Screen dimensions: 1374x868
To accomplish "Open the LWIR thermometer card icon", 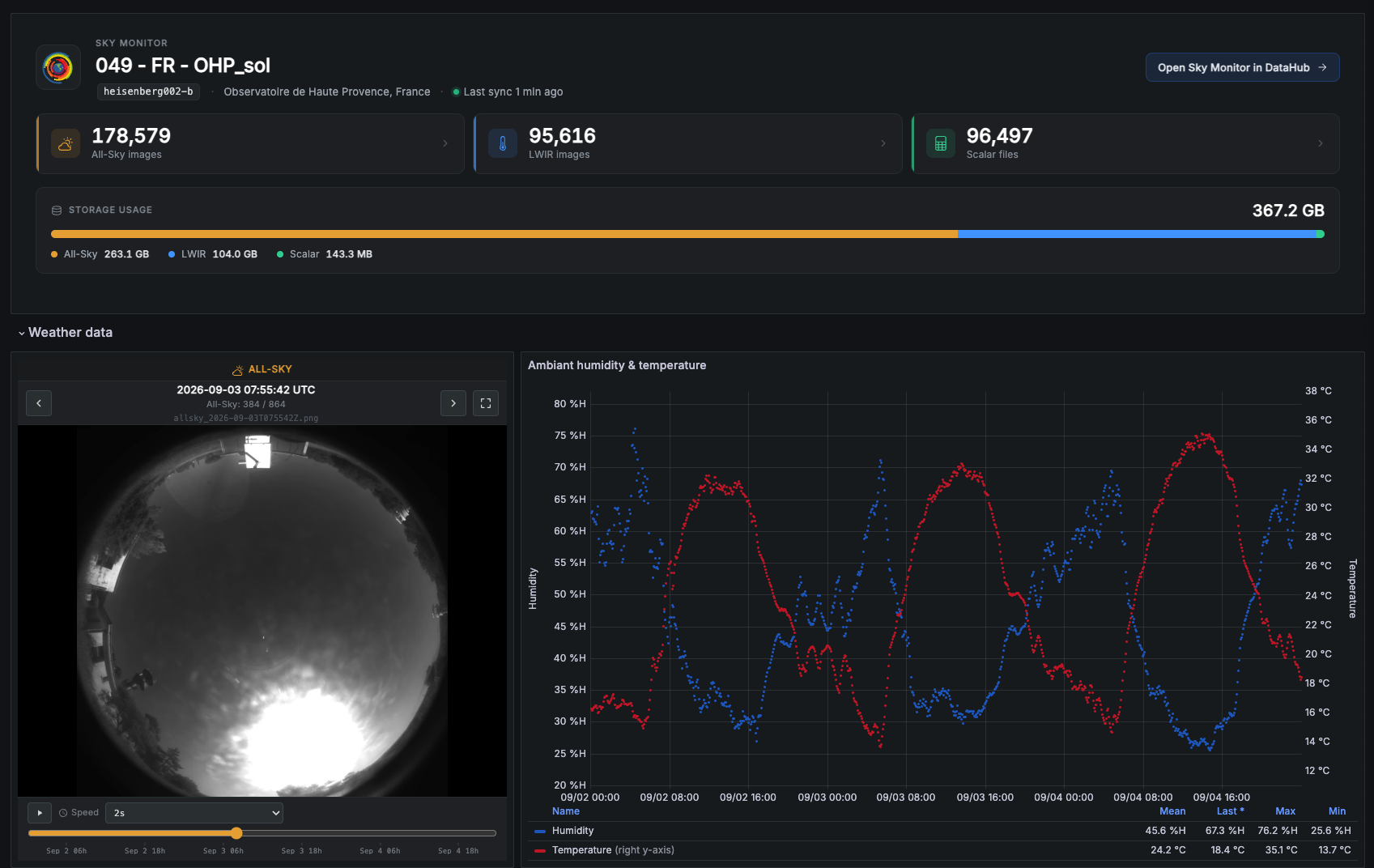I will tap(503, 143).
